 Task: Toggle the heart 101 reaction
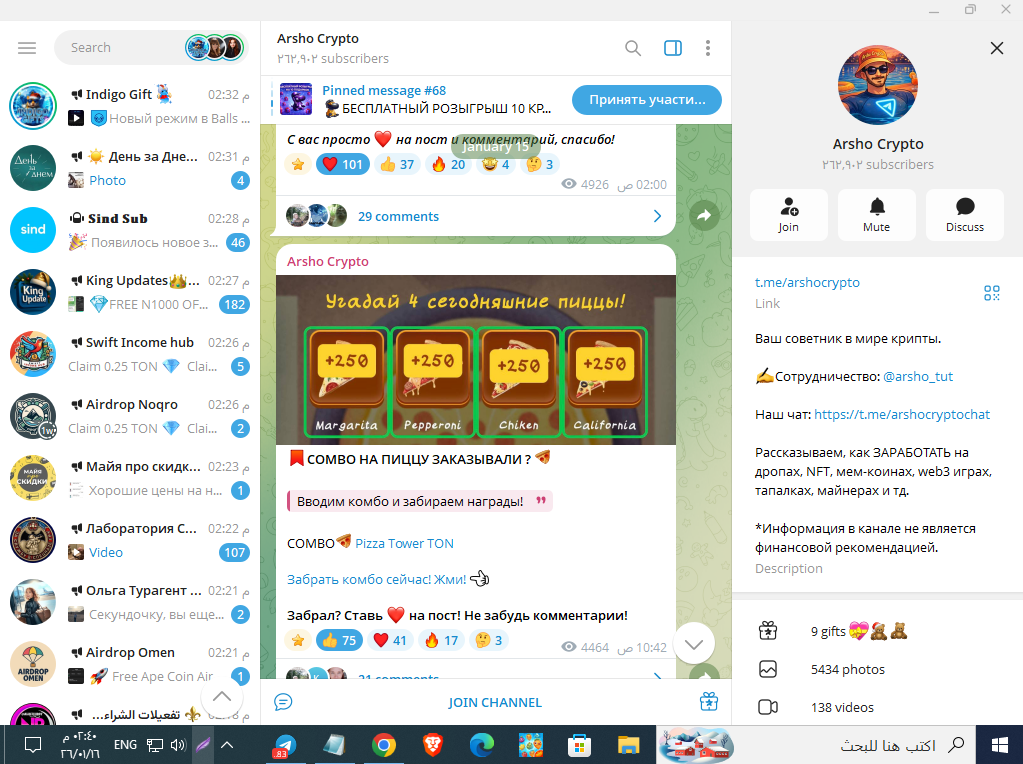[343, 164]
